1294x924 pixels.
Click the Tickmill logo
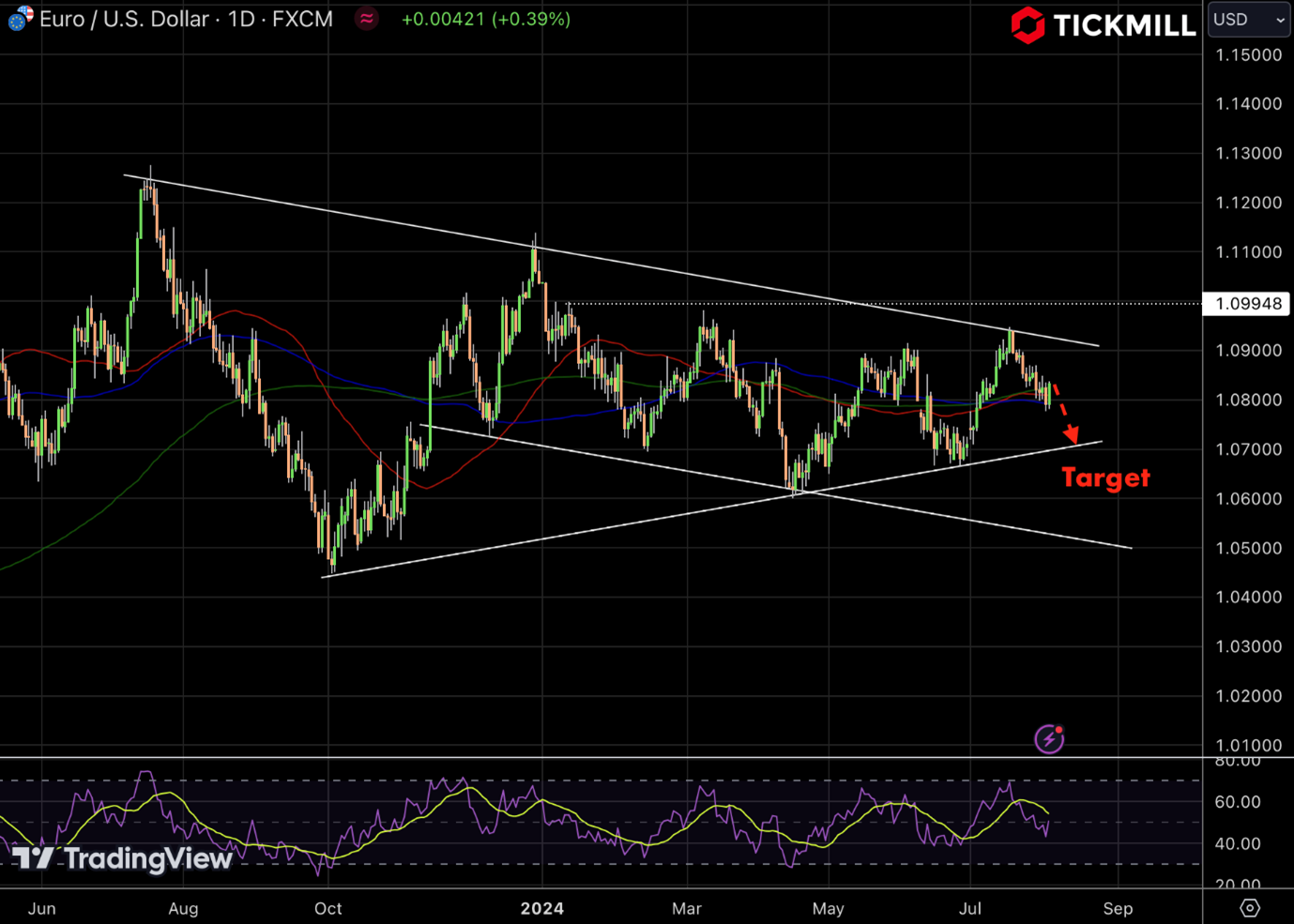(1104, 24)
